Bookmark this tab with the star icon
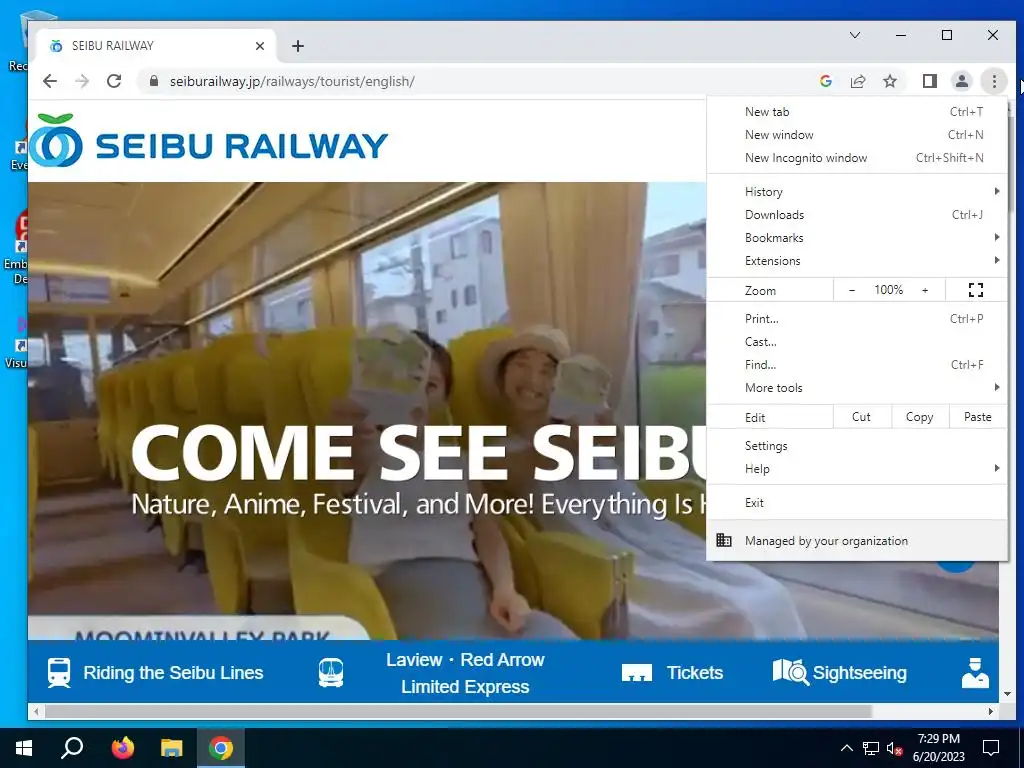Screen dimensions: 1024x768 coord(889,81)
